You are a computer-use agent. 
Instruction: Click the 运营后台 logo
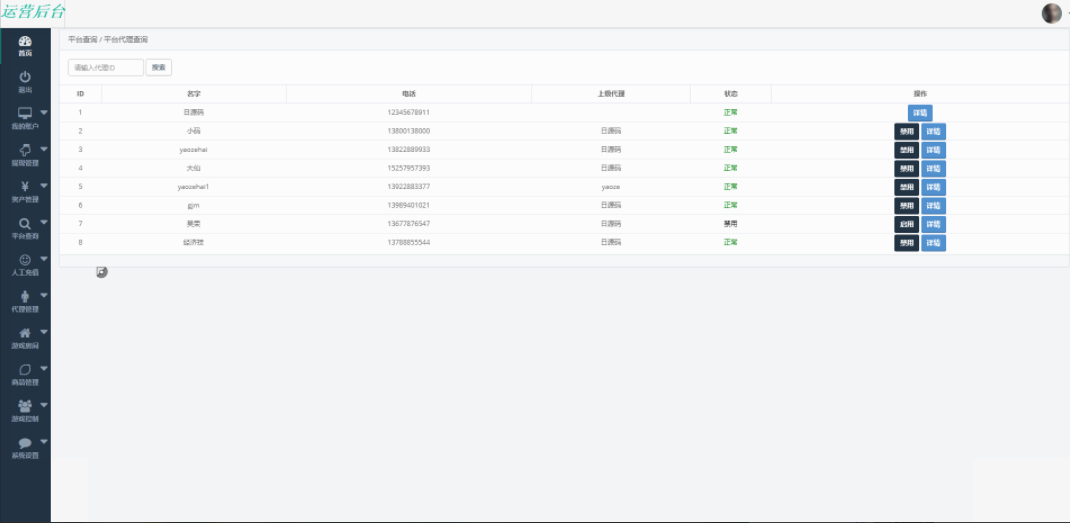point(33,12)
